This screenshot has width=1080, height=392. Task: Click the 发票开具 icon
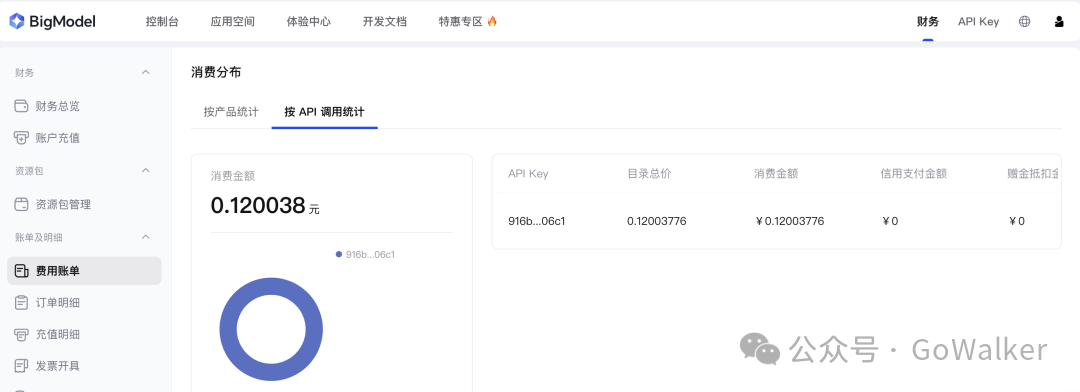click(x=21, y=366)
